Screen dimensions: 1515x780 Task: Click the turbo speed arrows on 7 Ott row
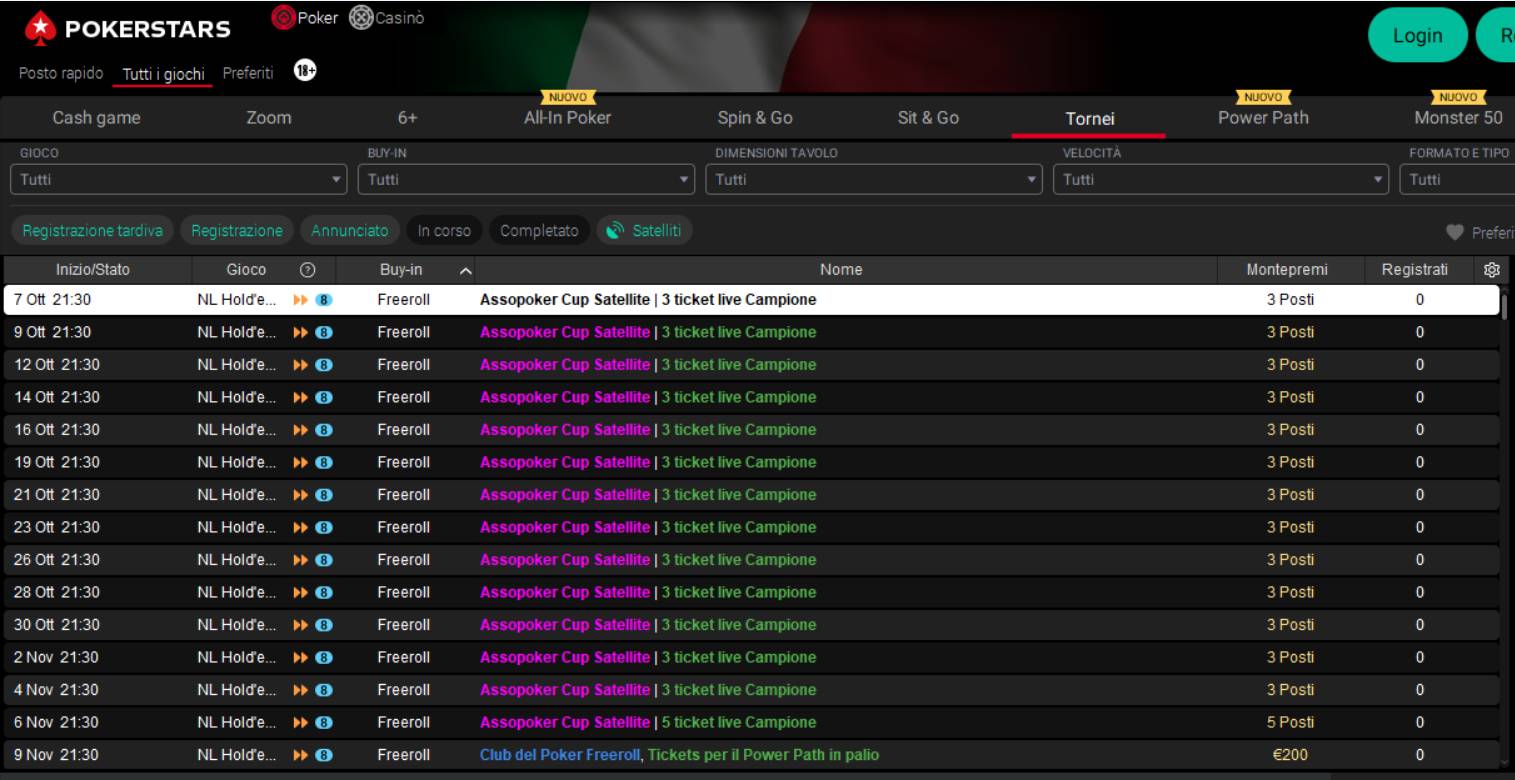300,300
